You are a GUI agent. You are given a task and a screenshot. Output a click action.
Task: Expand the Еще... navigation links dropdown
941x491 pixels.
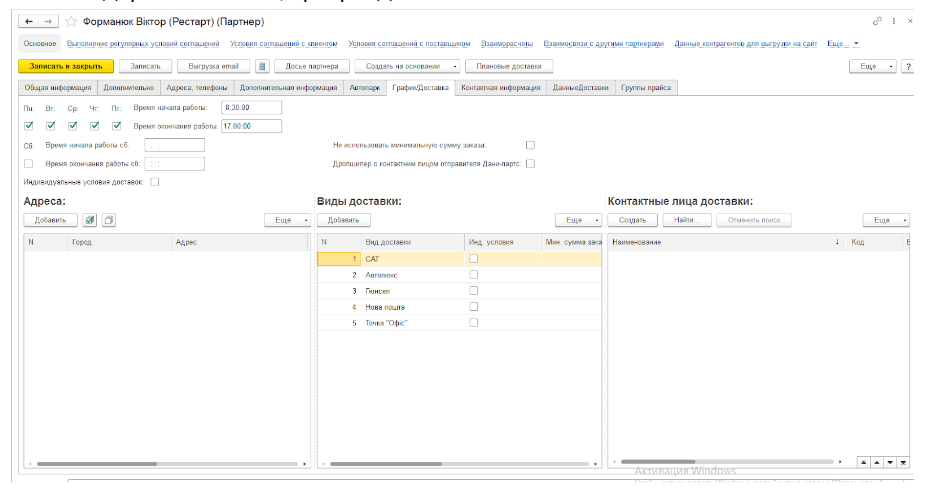click(x=843, y=44)
